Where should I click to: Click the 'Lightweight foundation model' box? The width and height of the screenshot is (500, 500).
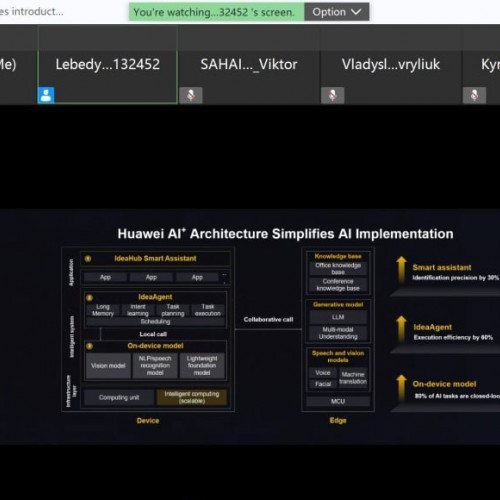click(202, 366)
